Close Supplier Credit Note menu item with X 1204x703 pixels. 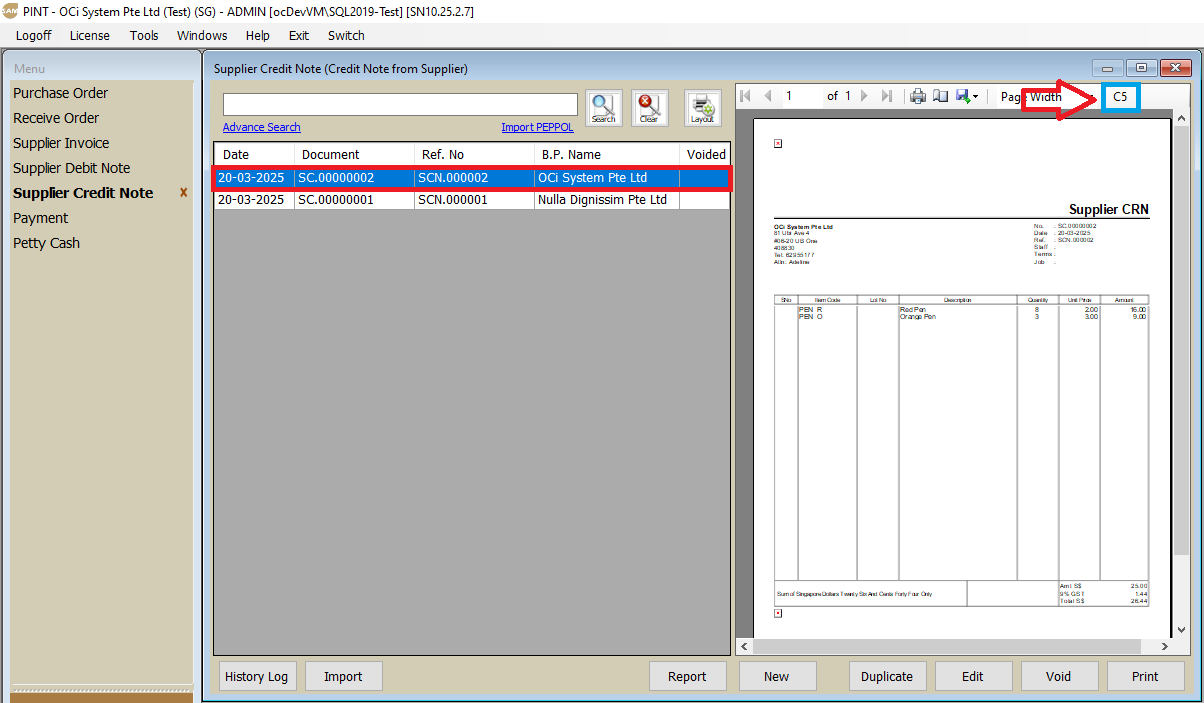[183, 193]
